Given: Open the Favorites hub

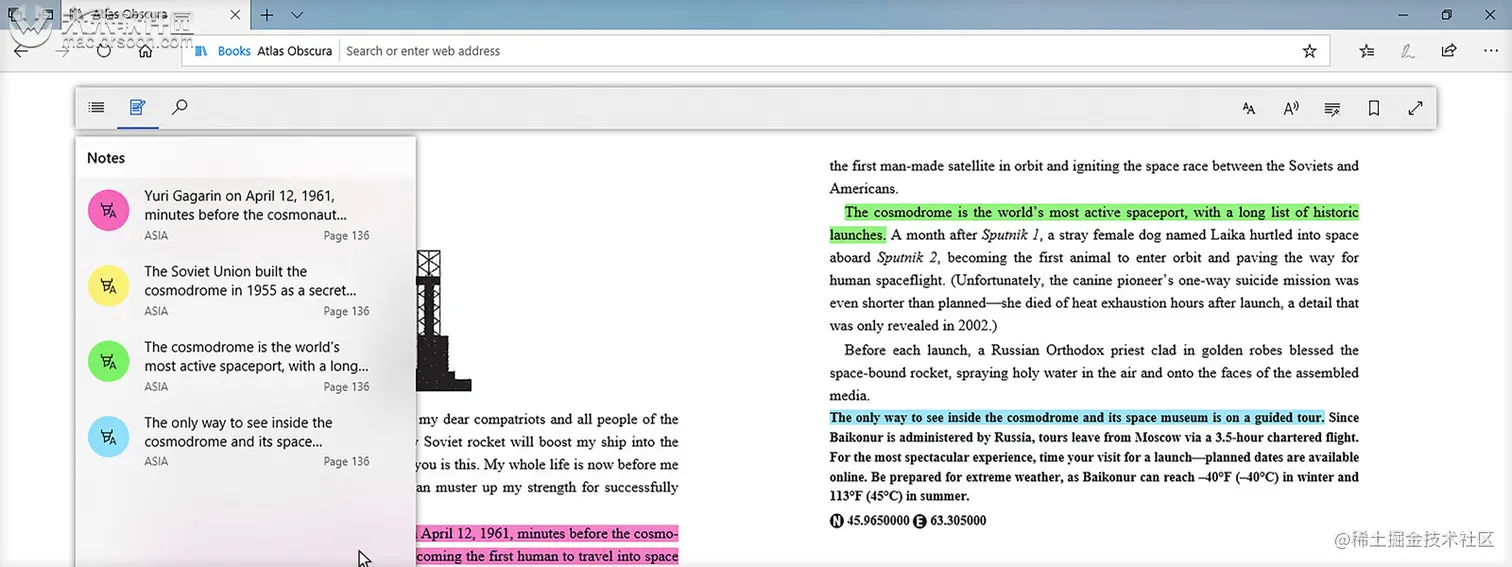Looking at the screenshot, I should click(x=1367, y=51).
